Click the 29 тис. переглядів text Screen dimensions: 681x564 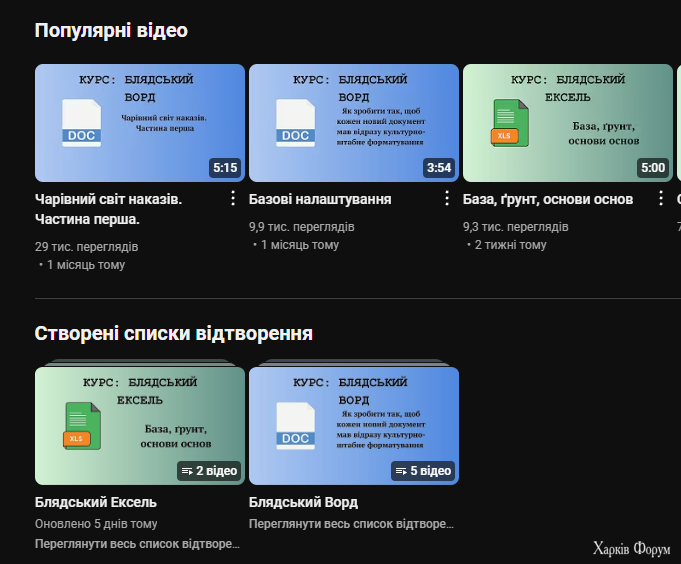click(x=86, y=247)
